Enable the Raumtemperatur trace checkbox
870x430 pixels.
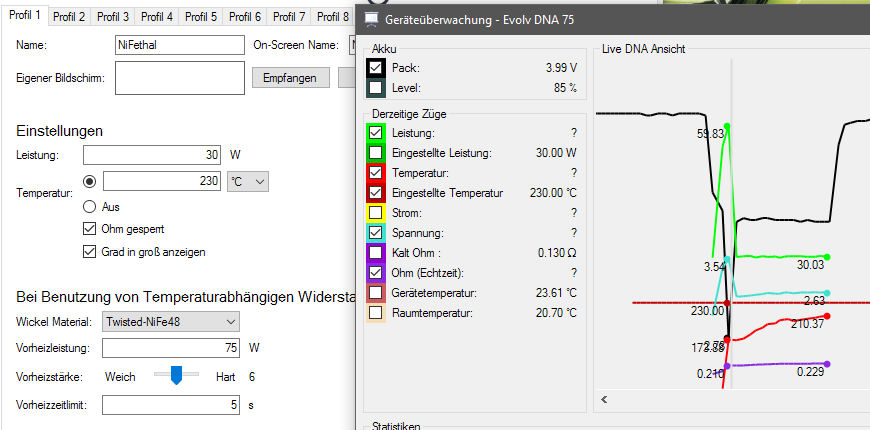coord(376,313)
